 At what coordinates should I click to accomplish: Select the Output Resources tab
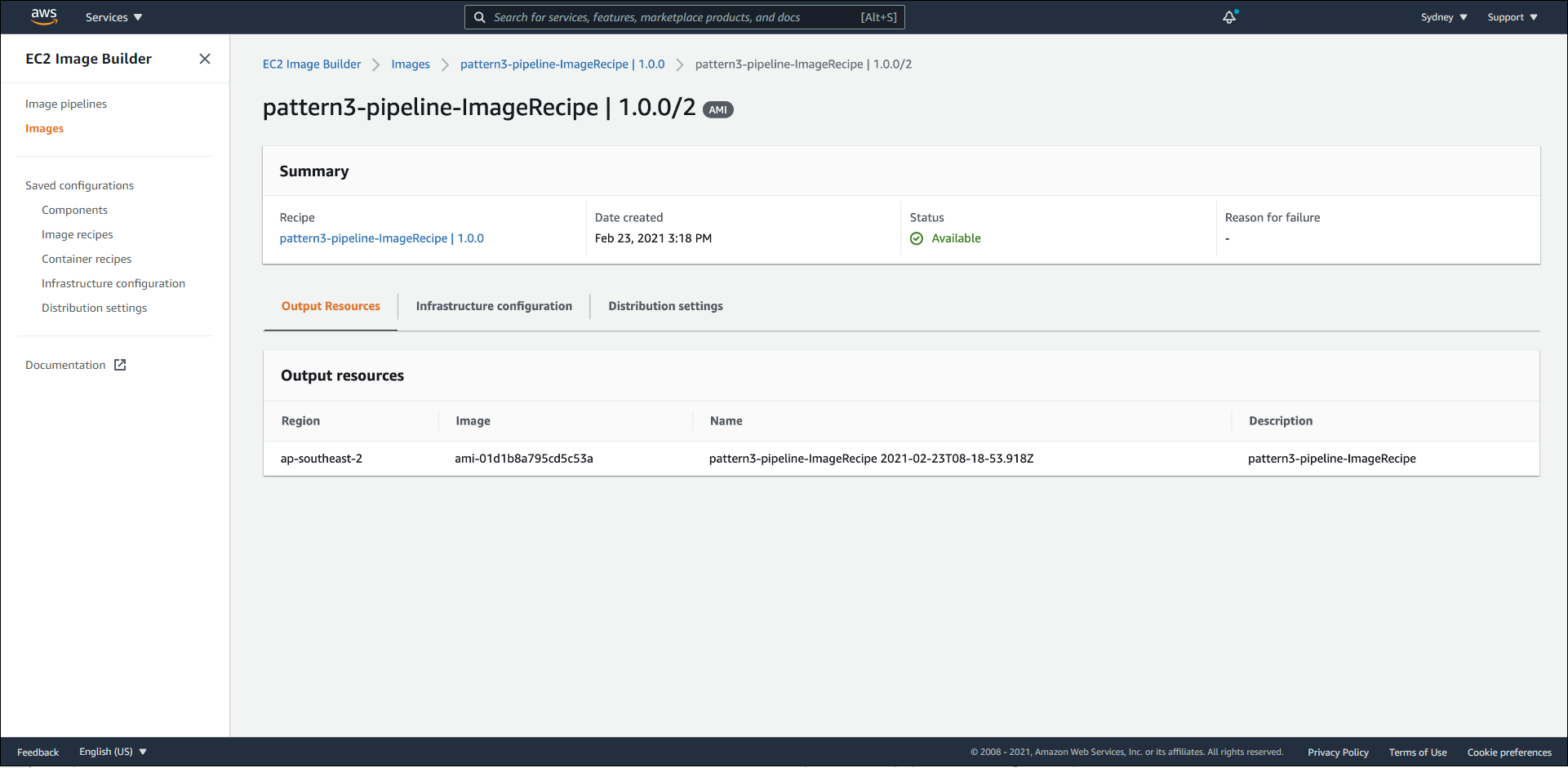click(331, 306)
